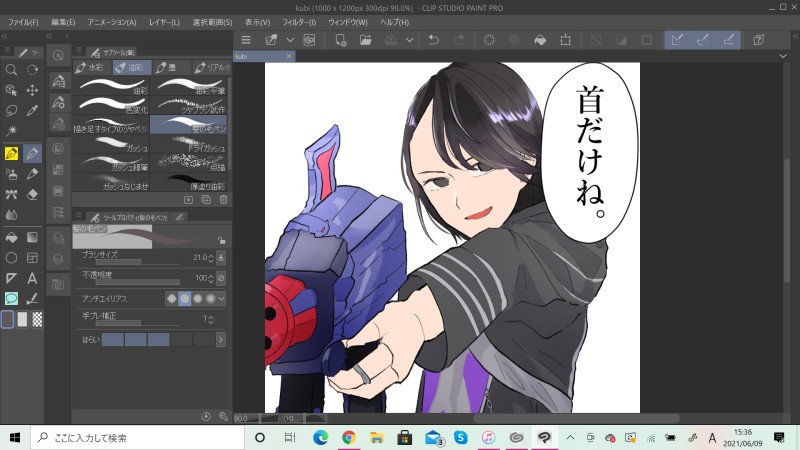Expand the anti-aliasing options dropdown
Image resolution: width=800 pixels, height=450 pixels.
[x=221, y=298]
